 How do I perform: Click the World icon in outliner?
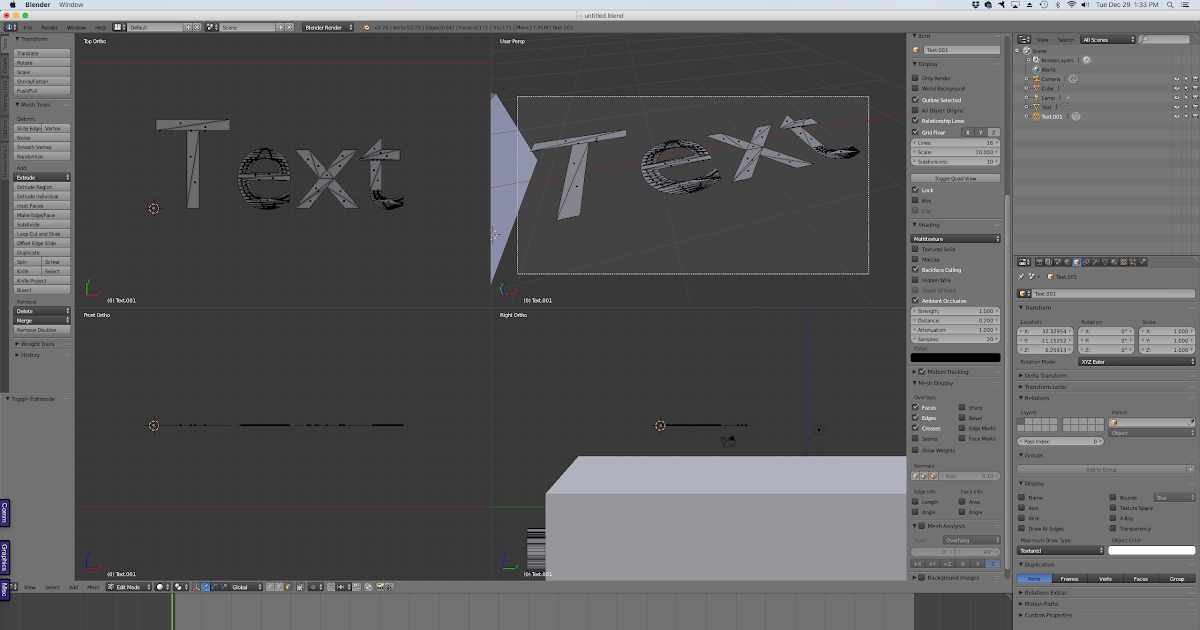point(1036,69)
